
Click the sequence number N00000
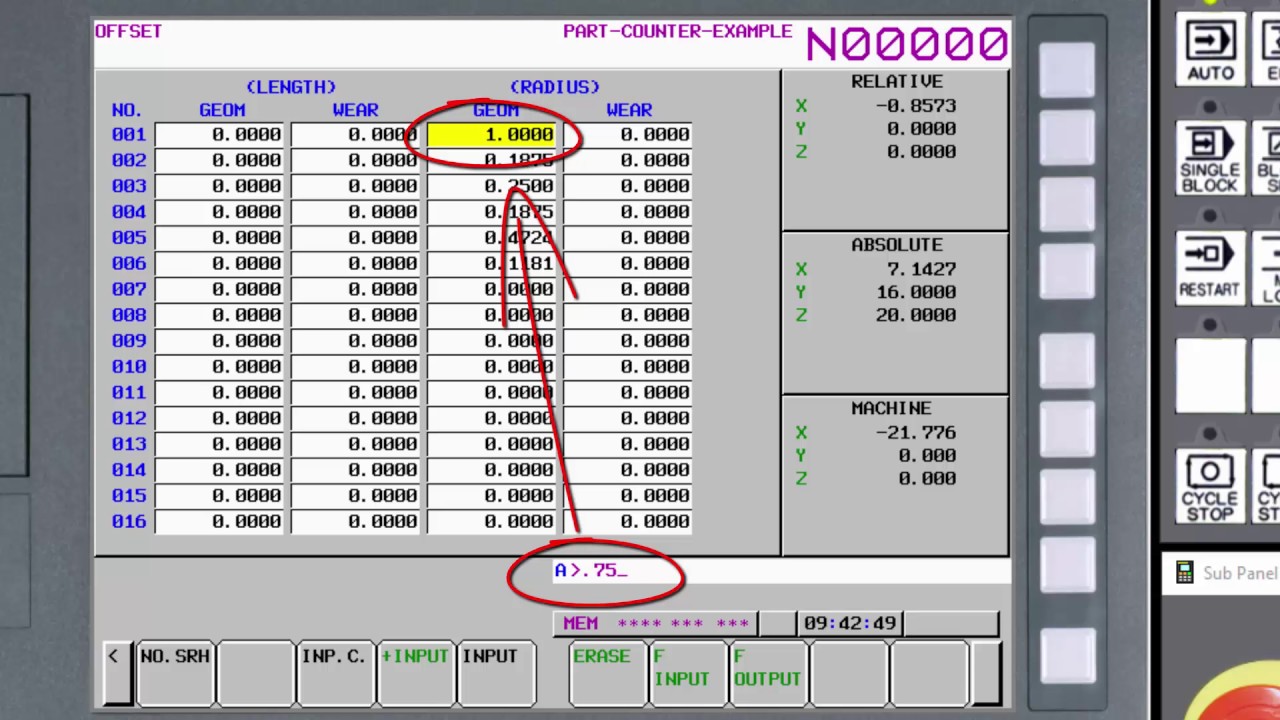[907, 44]
